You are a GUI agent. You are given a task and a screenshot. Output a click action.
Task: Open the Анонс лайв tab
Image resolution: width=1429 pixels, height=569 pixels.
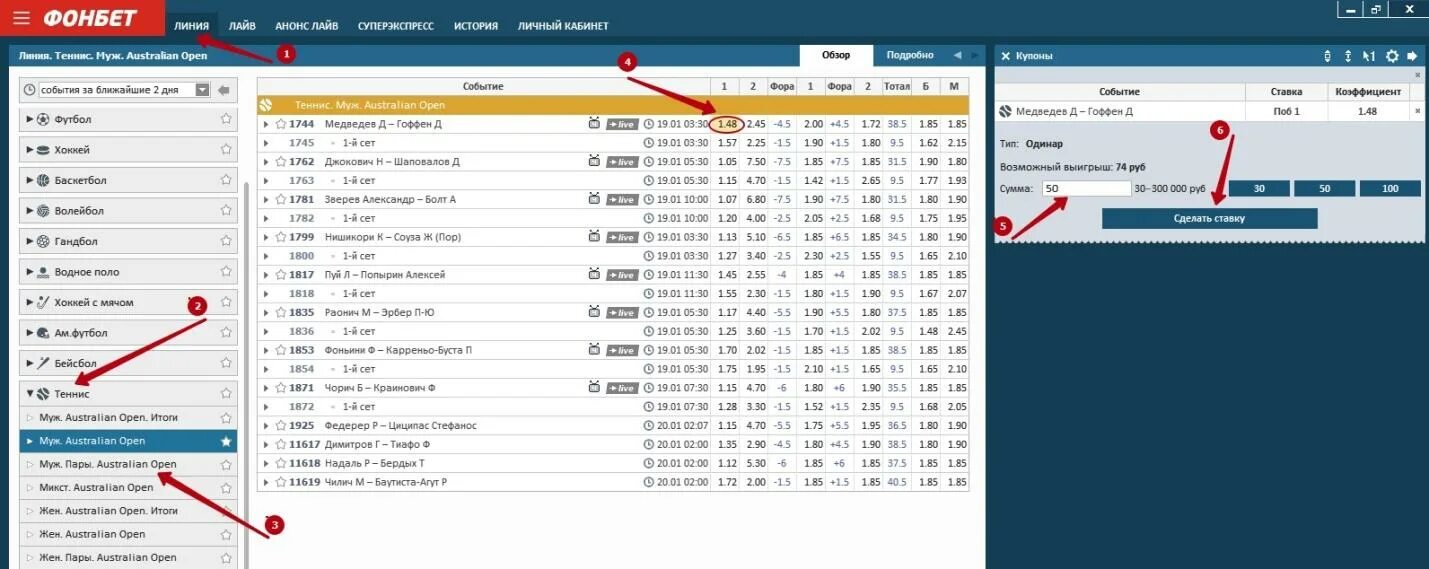(x=307, y=26)
